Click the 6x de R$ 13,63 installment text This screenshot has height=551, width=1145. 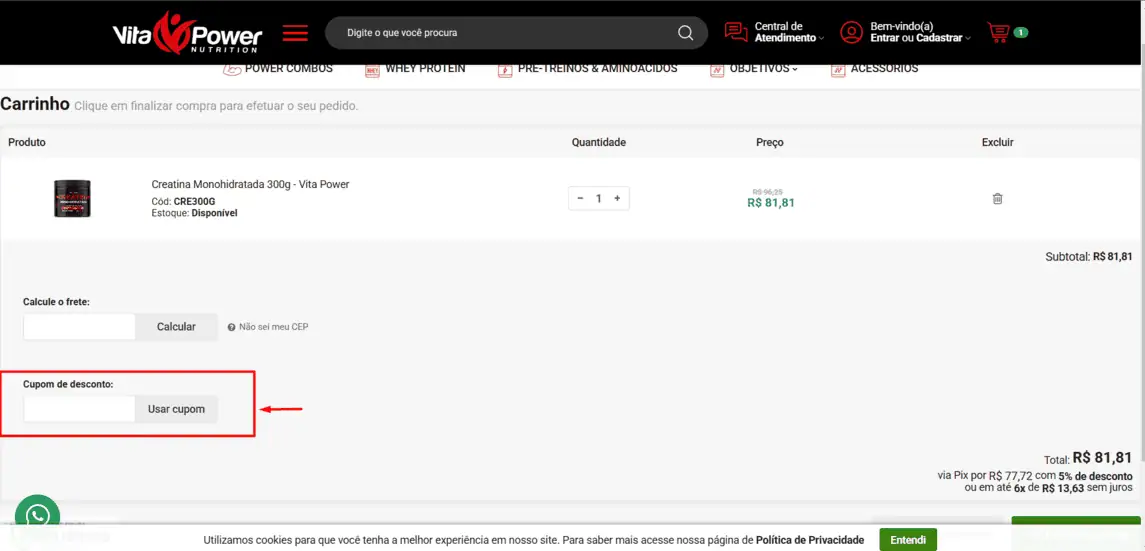pos(1049,488)
